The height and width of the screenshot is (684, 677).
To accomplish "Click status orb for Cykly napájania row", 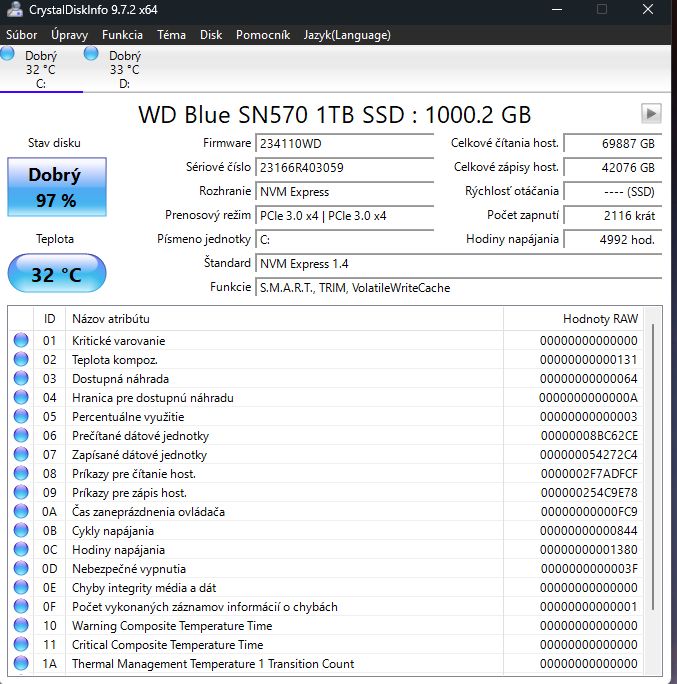I will point(21,530).
